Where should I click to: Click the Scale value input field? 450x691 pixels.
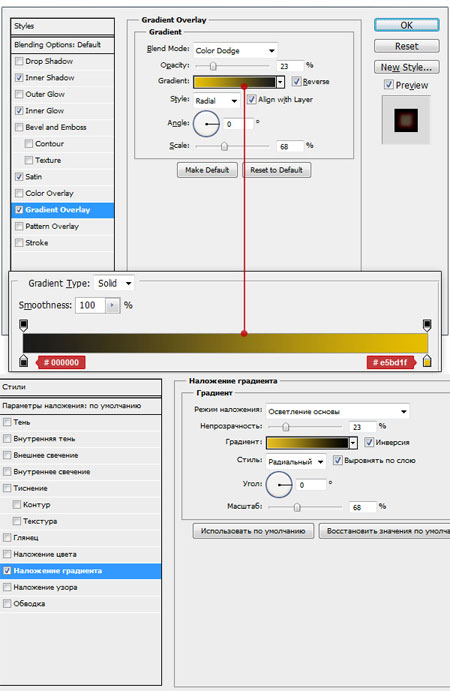click(290, 146)
